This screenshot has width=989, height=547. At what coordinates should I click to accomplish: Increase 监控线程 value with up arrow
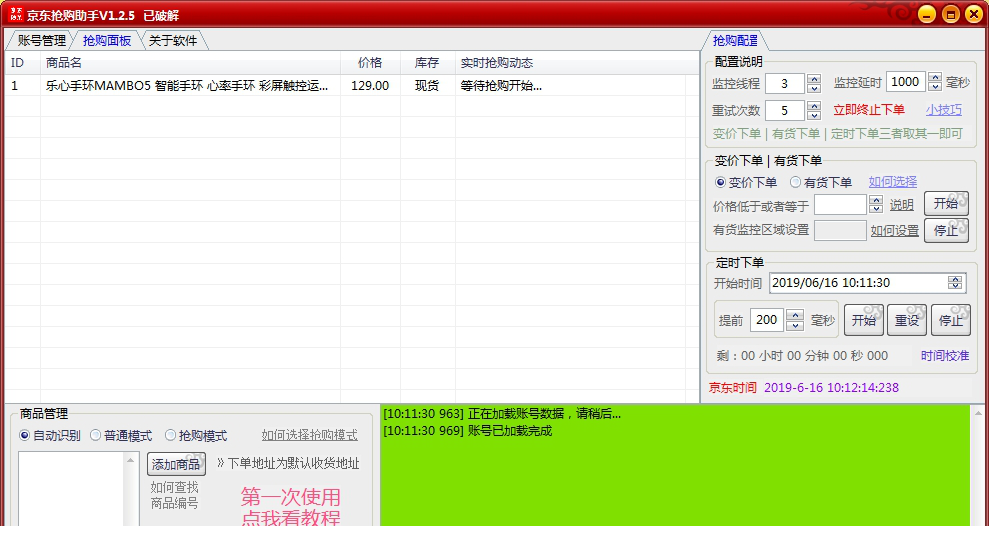coord(814,78)
